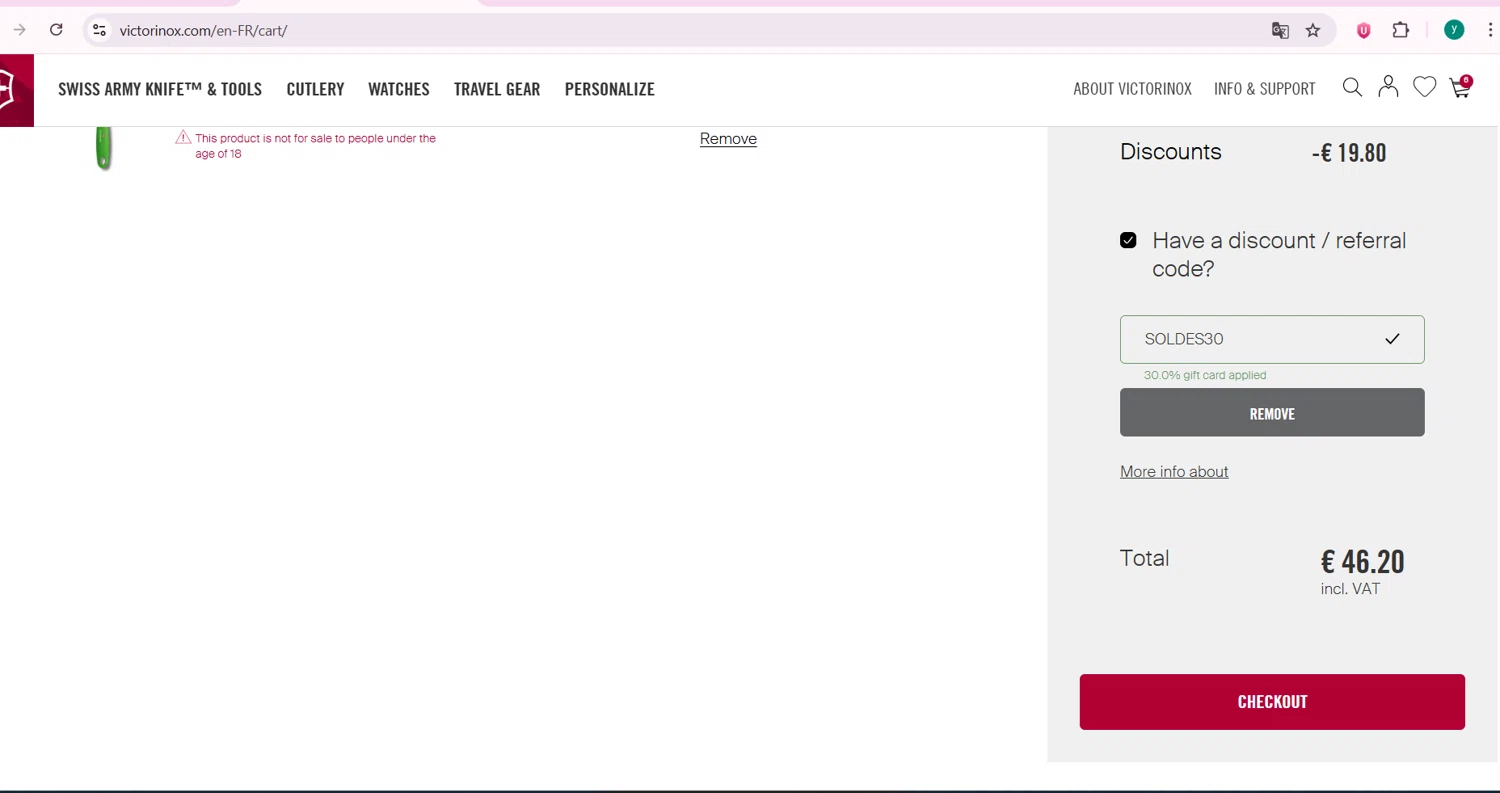The height and width of the screenshot is (793, 1500).
Task: Open the Travel Gear menu
Action: (x=497, y=89)
